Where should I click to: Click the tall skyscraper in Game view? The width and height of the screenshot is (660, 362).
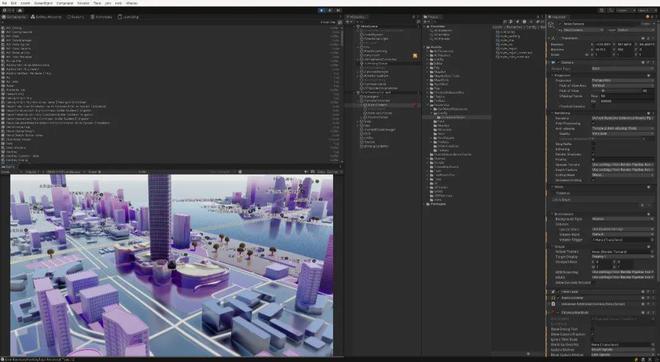pos(160,217)
